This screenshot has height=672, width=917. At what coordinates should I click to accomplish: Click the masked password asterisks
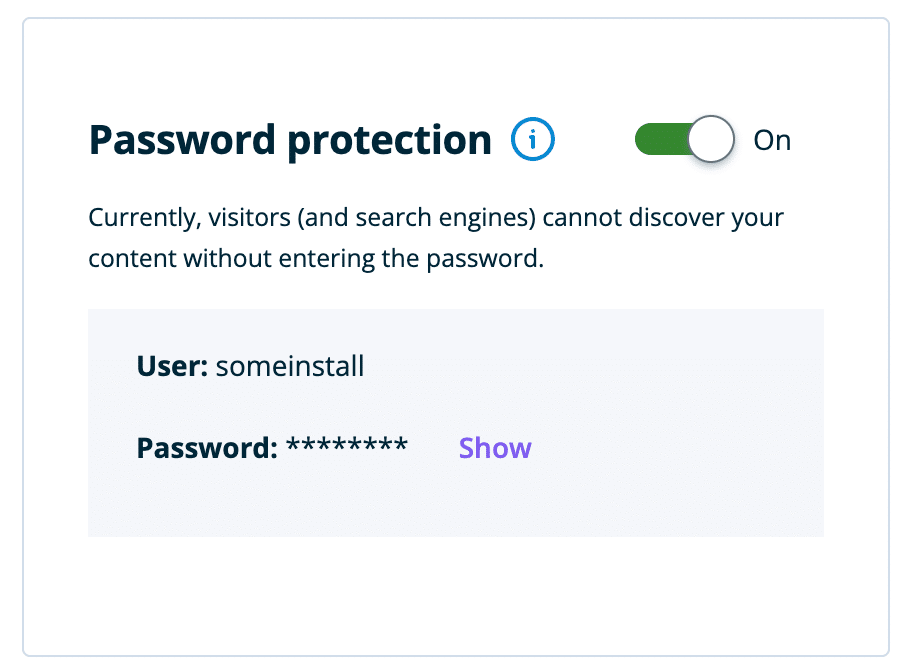click(347, 446)
